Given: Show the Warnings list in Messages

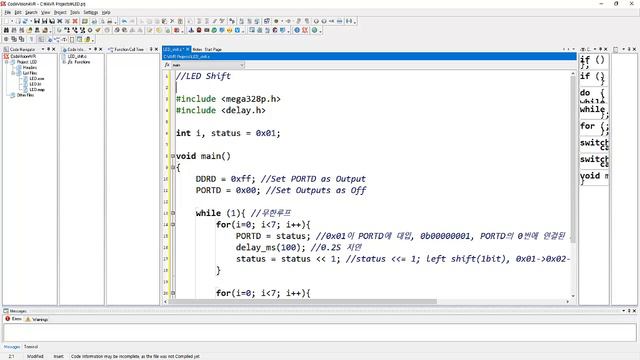Looking at the screenshot, I should pyautogui.click(x=37, y=319).
